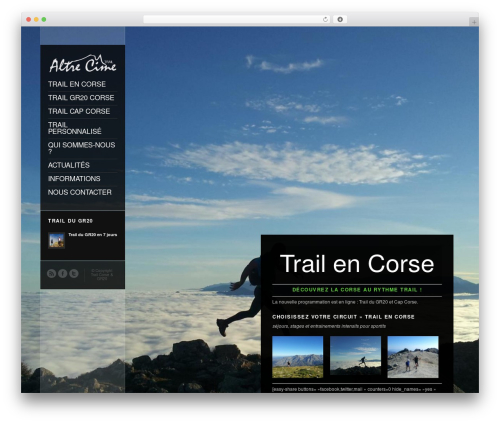
Task: Open Trail Personnalisé menu item
Action: pos(74,128)
